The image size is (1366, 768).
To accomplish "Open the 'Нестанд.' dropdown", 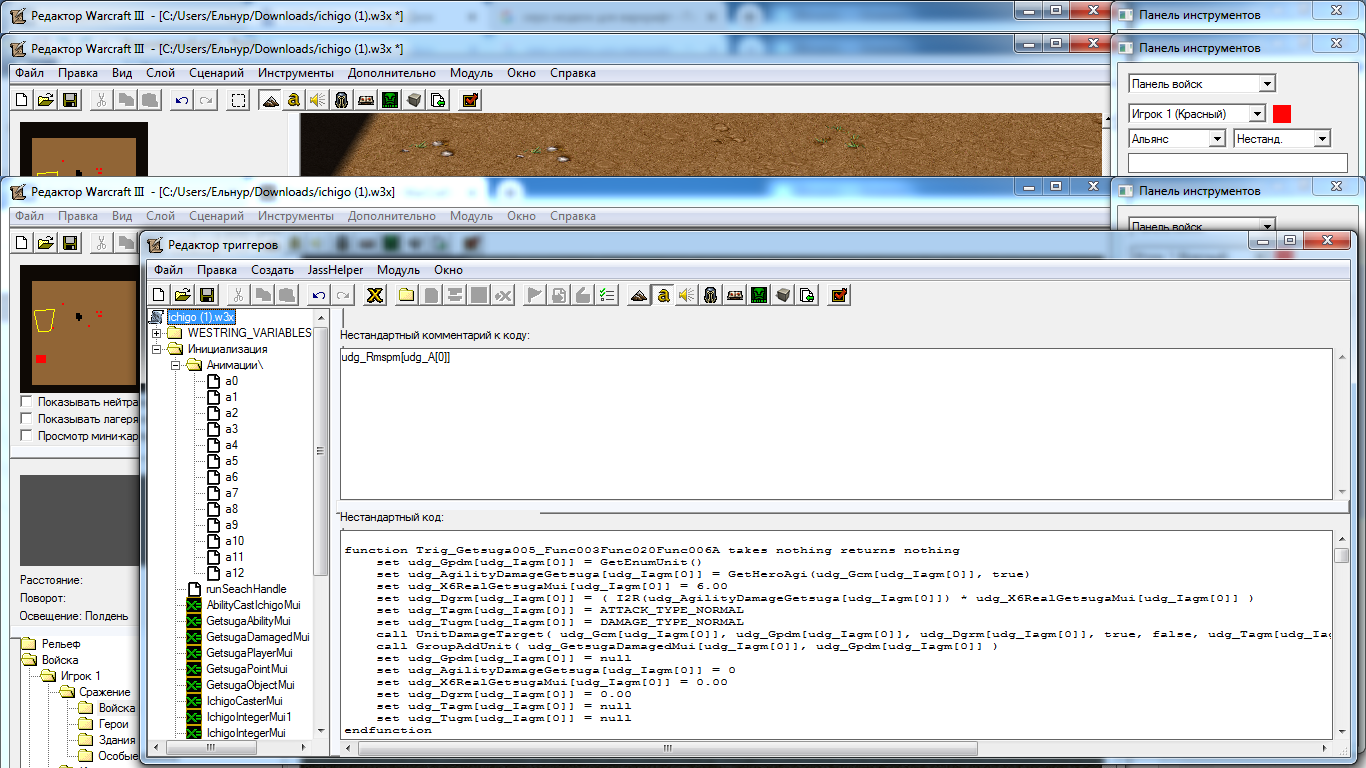I will tap(1283, 139).
